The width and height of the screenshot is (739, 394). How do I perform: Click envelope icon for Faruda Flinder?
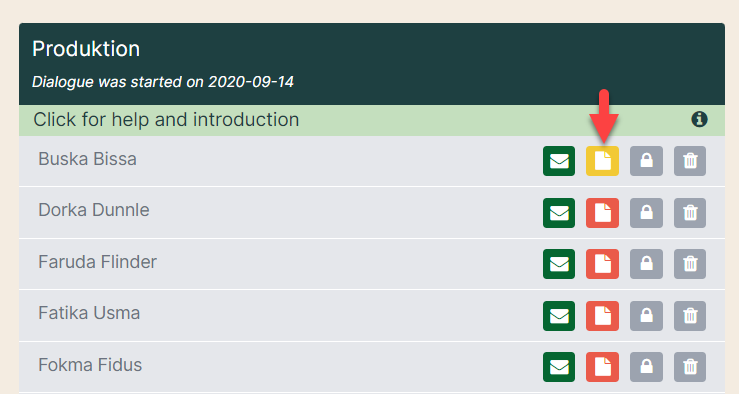tap(559, 264)
